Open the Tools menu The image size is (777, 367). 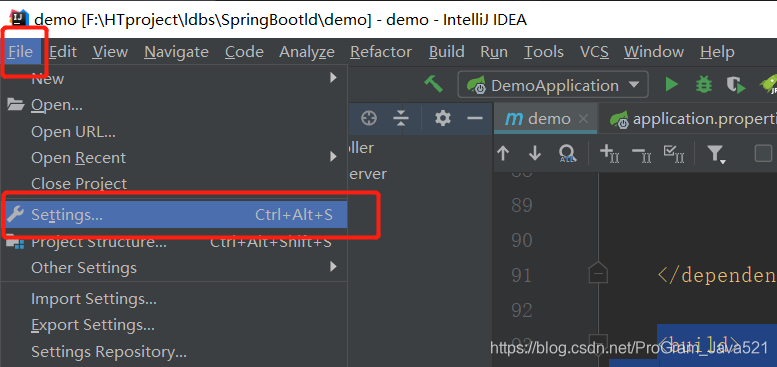click(x=544, y=52)
